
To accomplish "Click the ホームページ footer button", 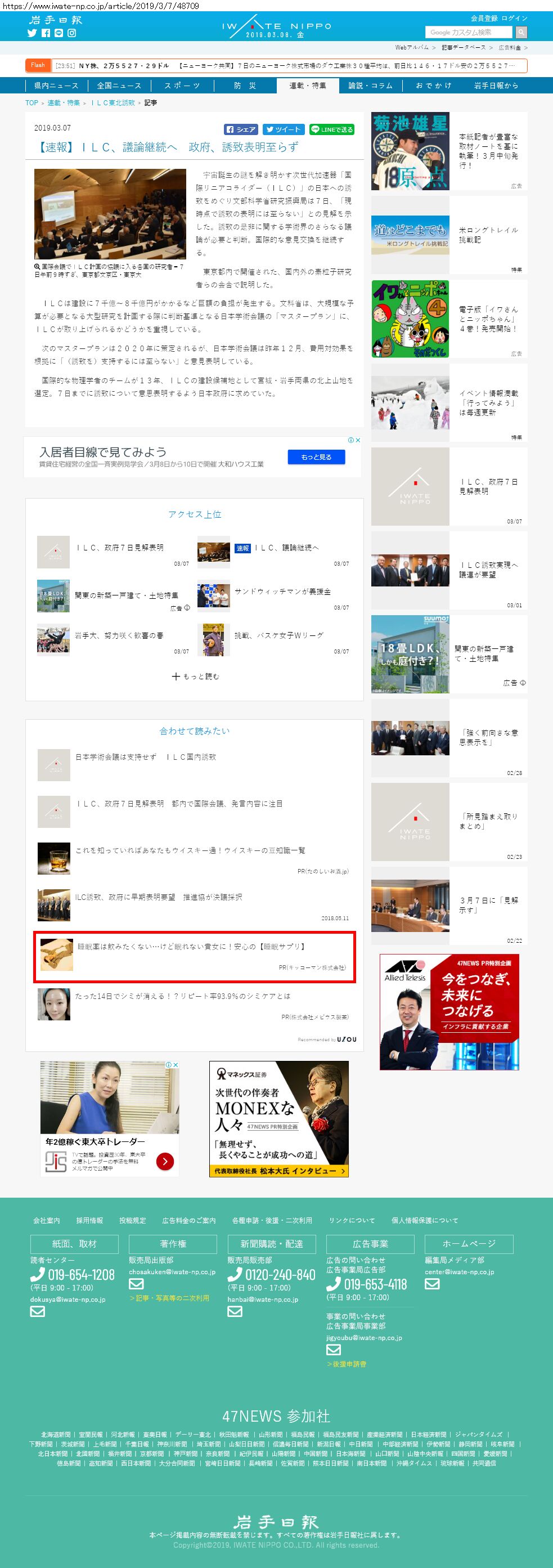I will coord(469,1244).
